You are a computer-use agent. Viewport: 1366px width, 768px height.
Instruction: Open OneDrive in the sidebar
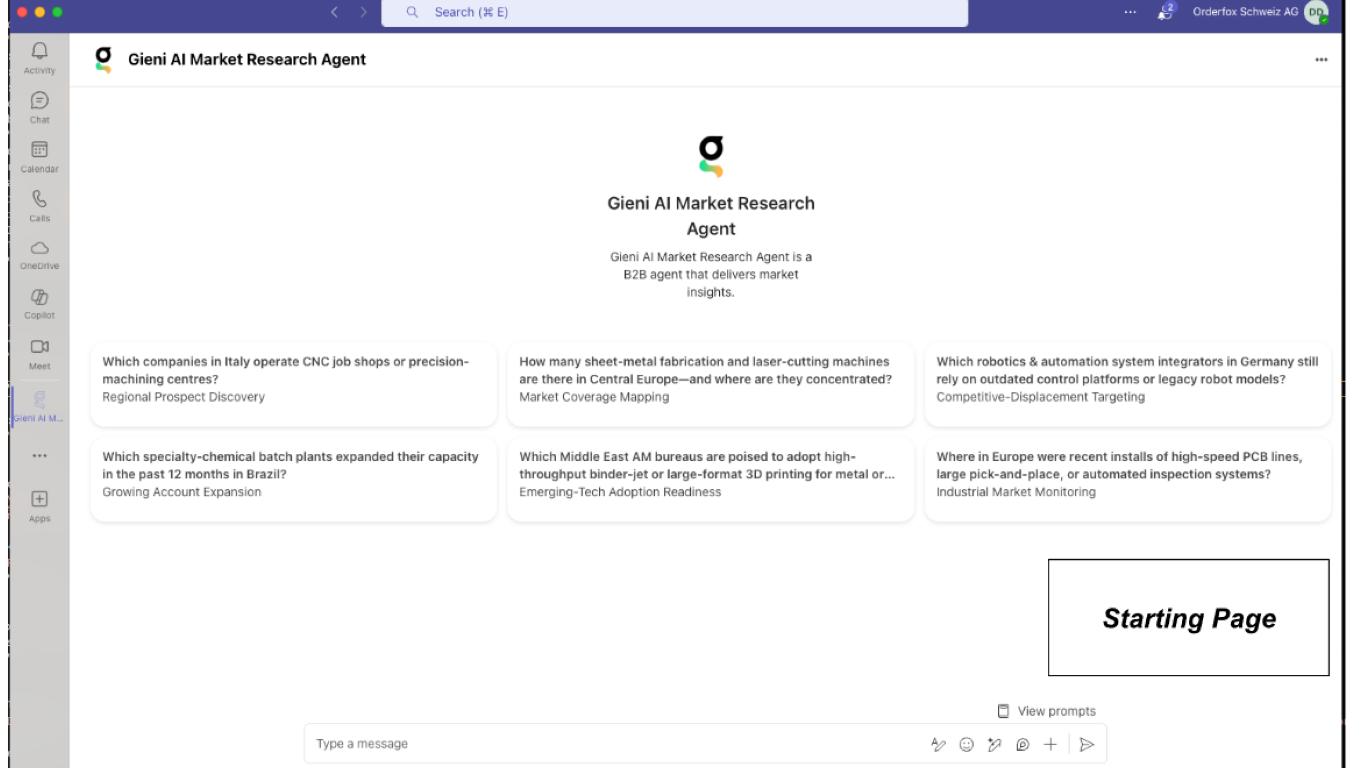point(39,255)
